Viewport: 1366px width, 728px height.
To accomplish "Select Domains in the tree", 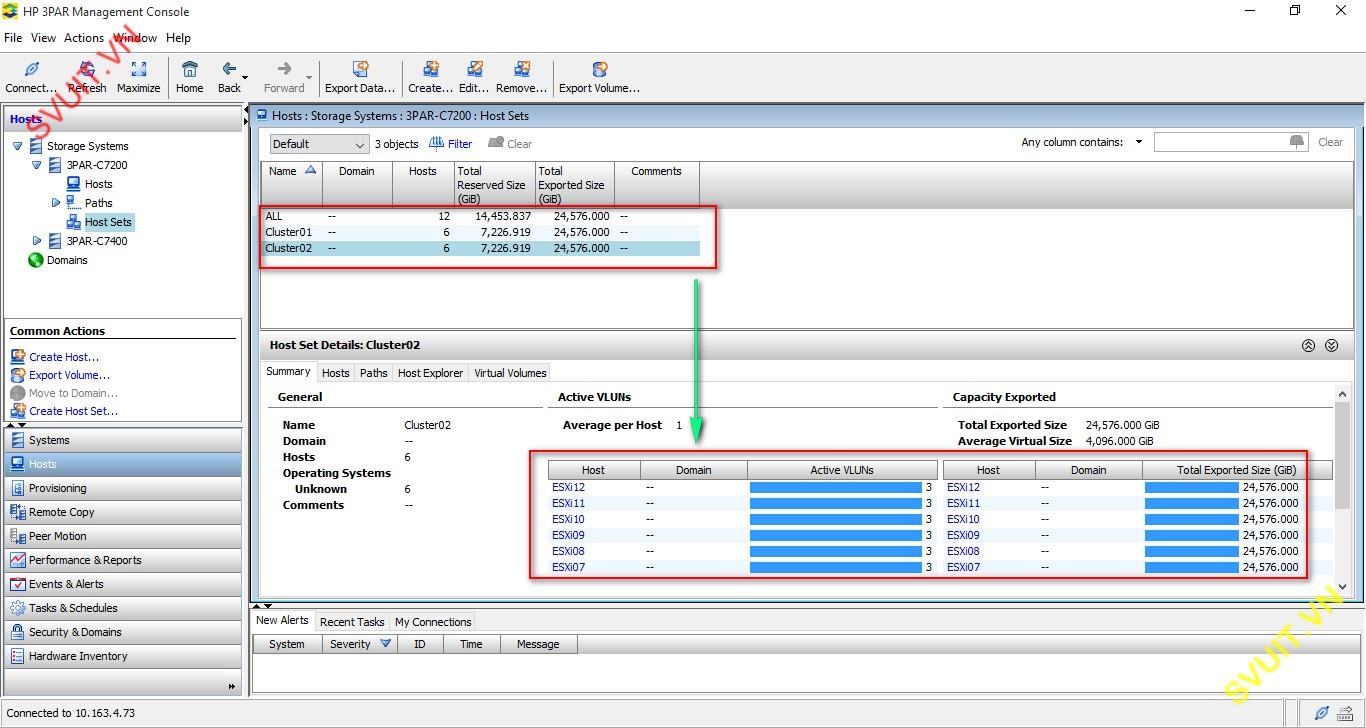I will [x=67, y=260].
